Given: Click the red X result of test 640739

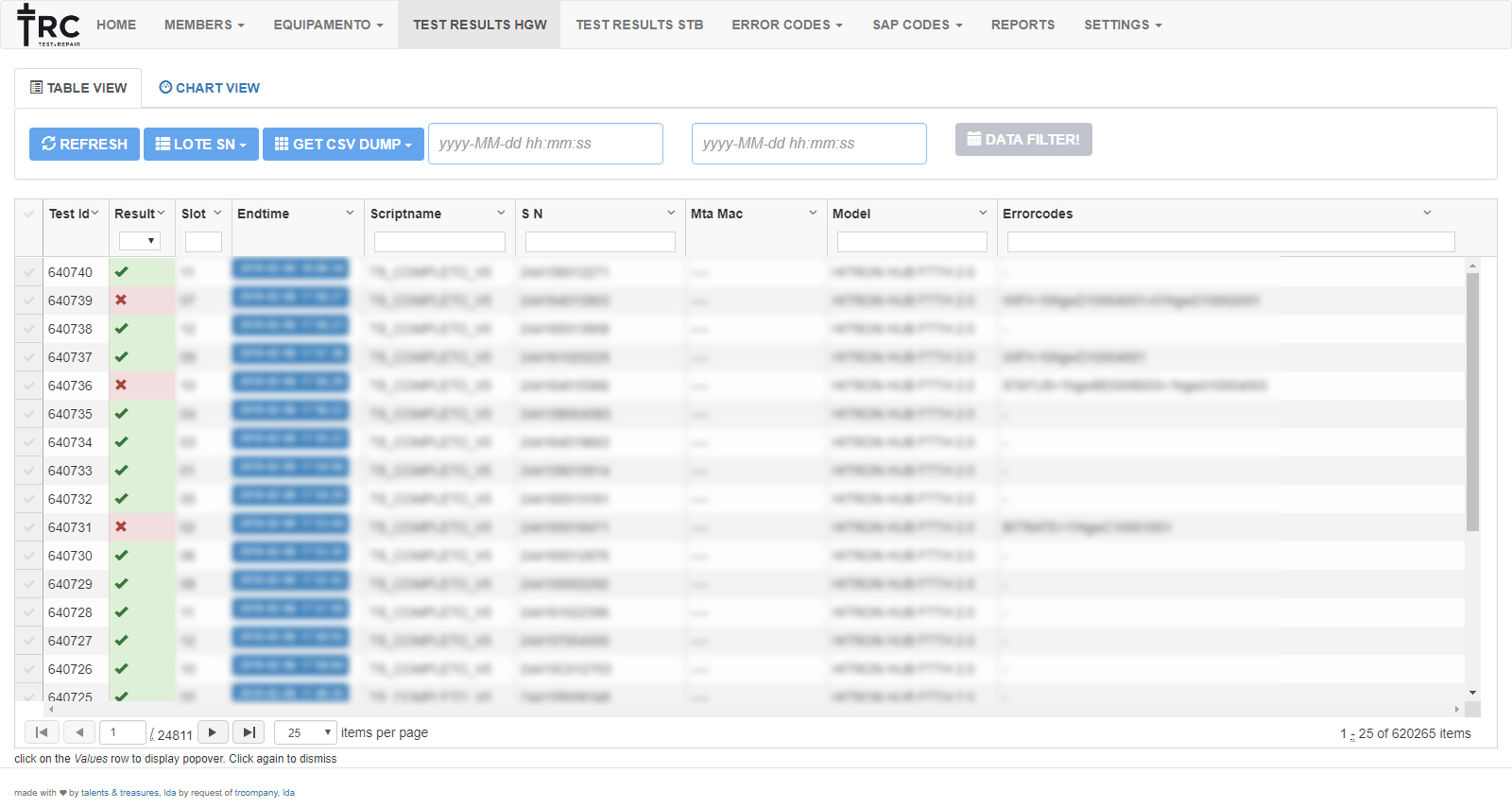Looking at the screenshot, I should (121, 301).
